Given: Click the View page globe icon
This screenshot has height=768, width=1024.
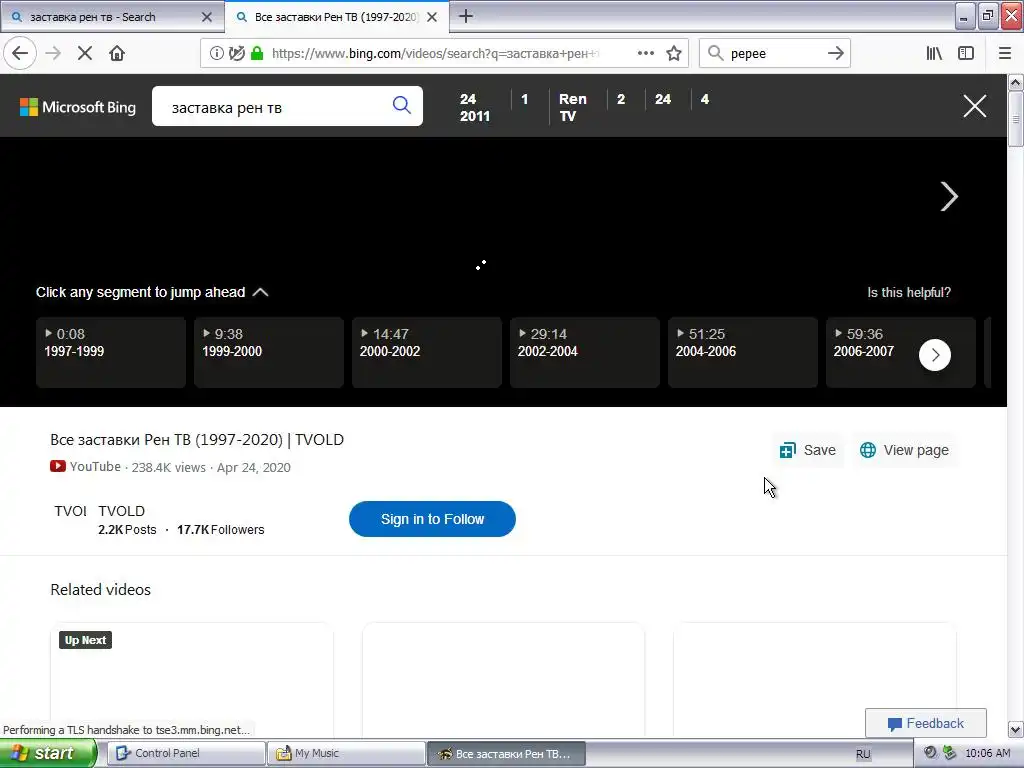Looking at the screenshot, I should pos(868,450).
